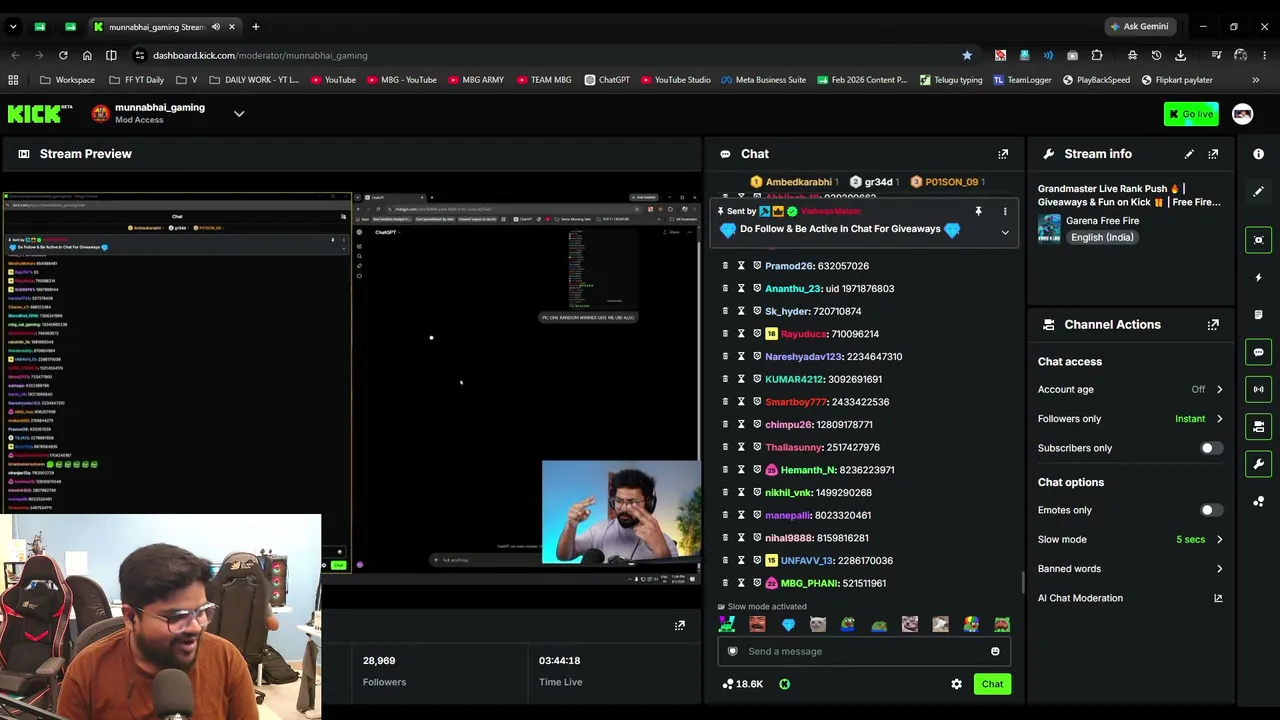1280x720 pixels.
Task: Click the green K icon beside 18.6K
Action: tap(784, 684)
